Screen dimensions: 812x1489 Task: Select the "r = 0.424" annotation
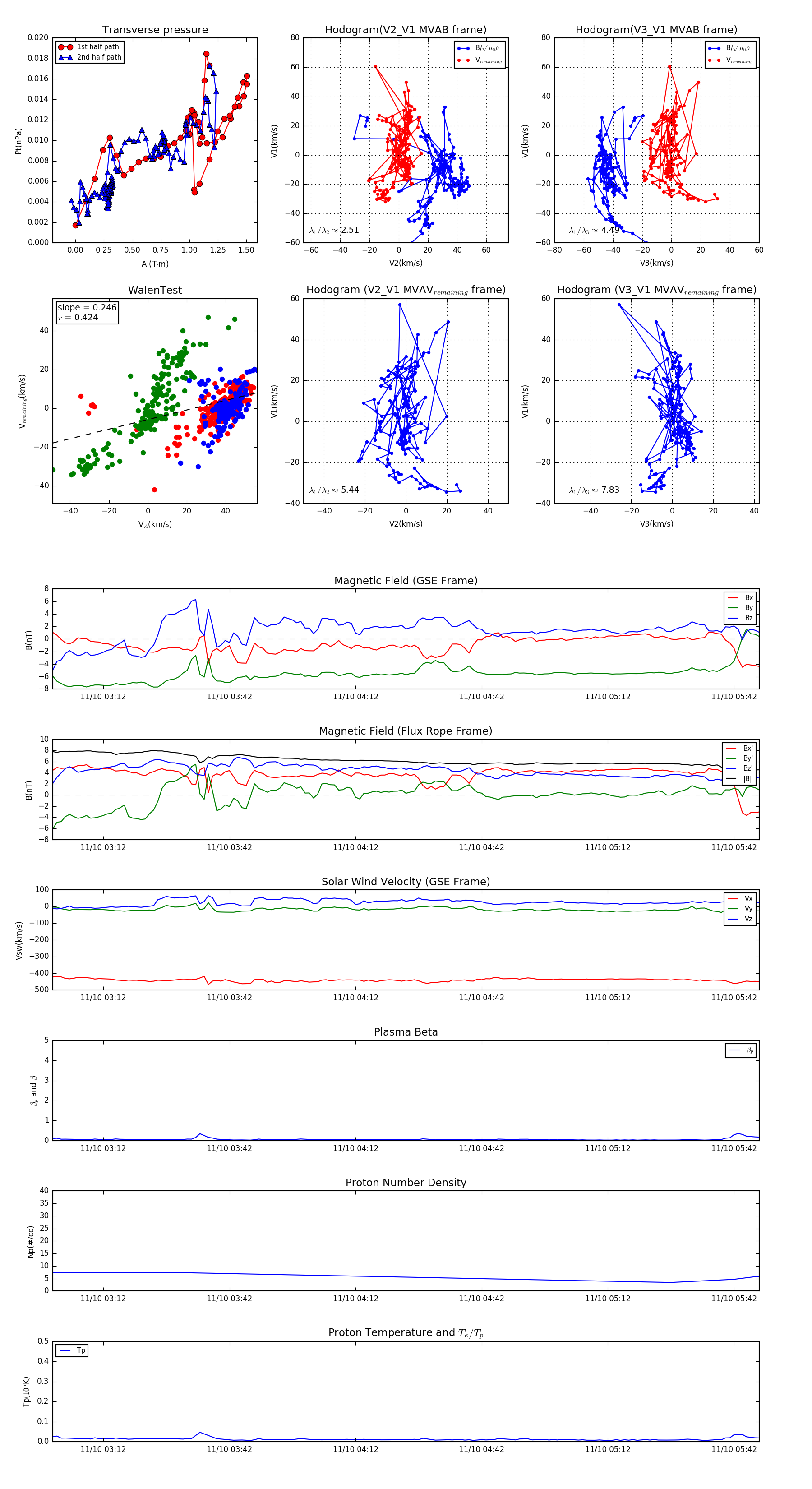[x=78, y=317]
